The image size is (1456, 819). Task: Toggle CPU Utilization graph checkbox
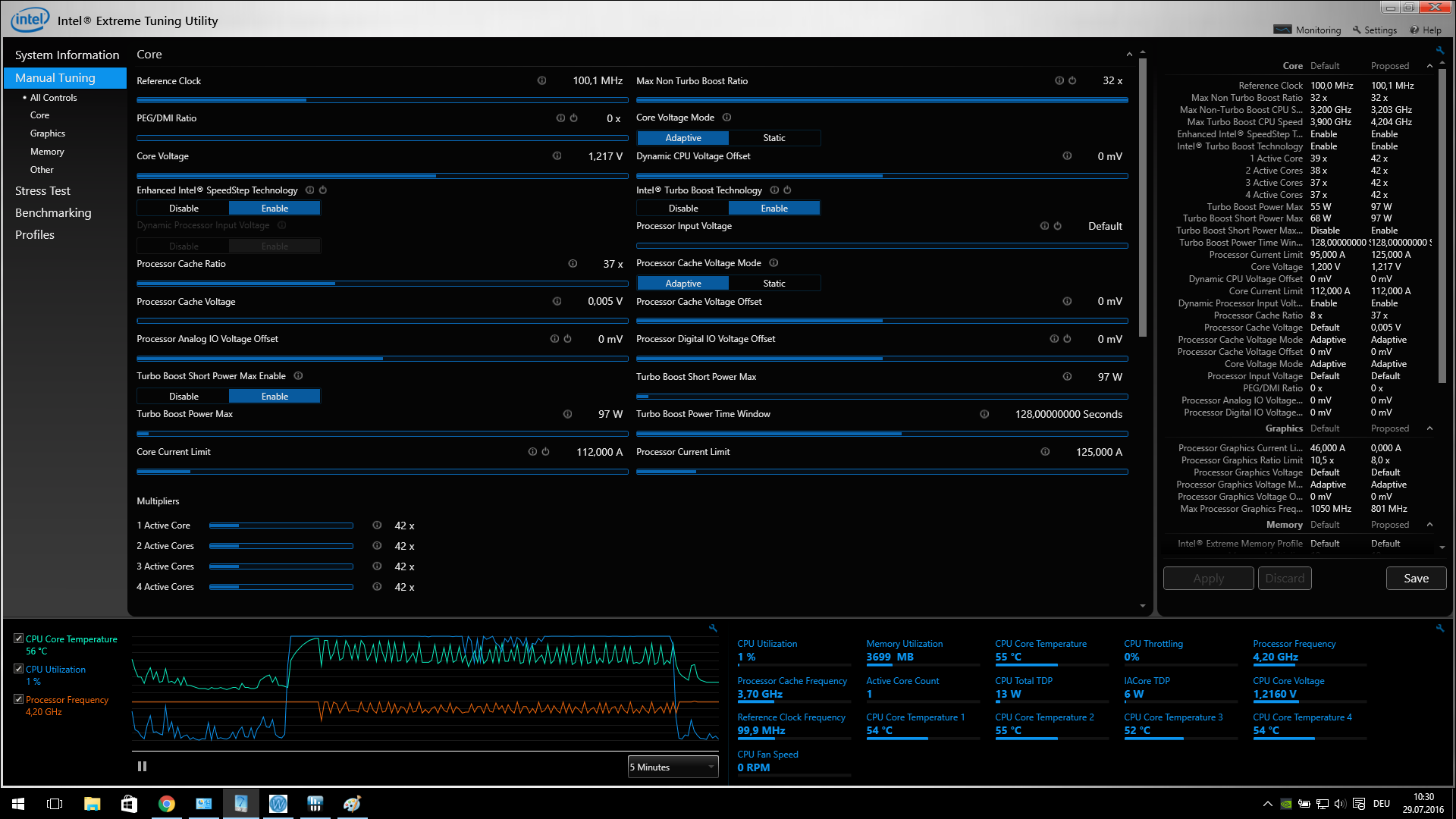coord(18,669)
